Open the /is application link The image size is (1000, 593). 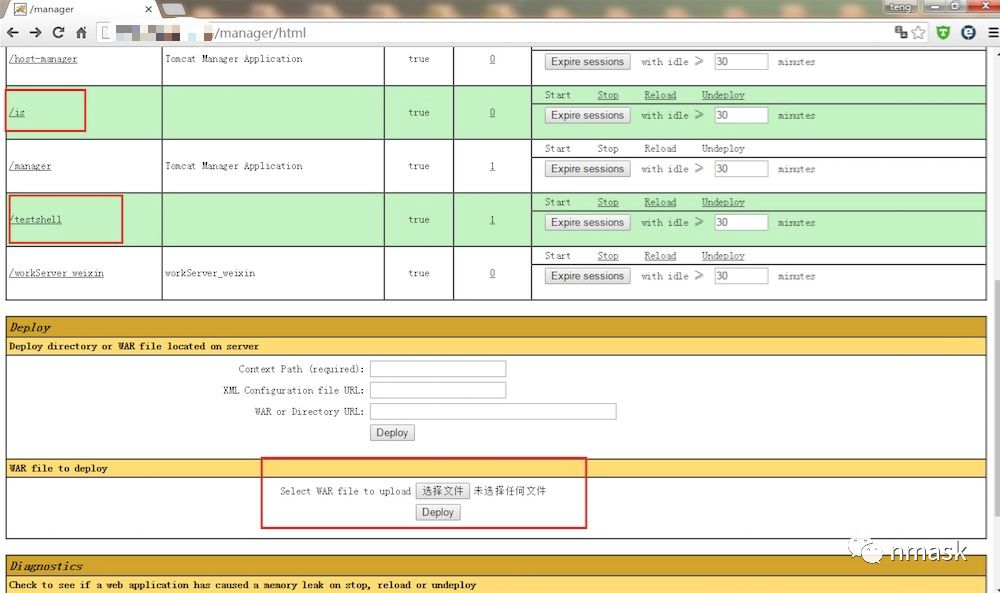(17, 112)
